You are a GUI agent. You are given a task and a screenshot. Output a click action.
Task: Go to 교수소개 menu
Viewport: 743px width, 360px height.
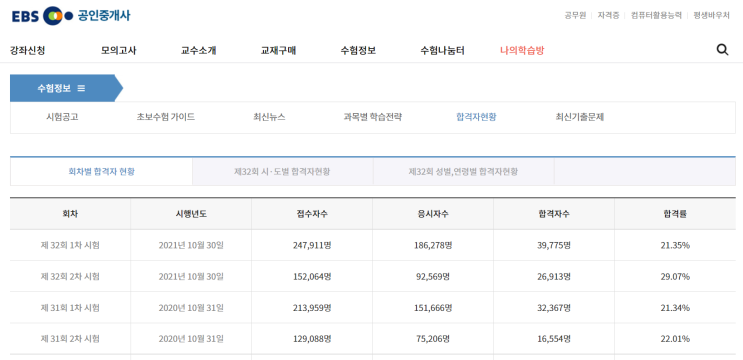tap(199, 50)
